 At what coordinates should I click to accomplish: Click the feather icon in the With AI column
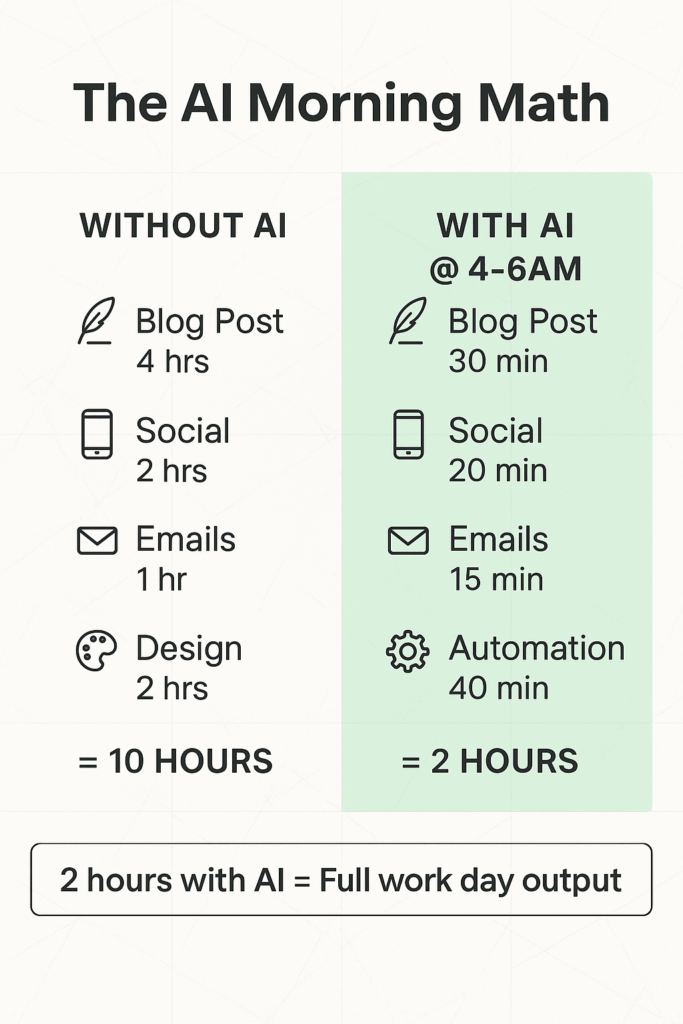coord(408,321)
